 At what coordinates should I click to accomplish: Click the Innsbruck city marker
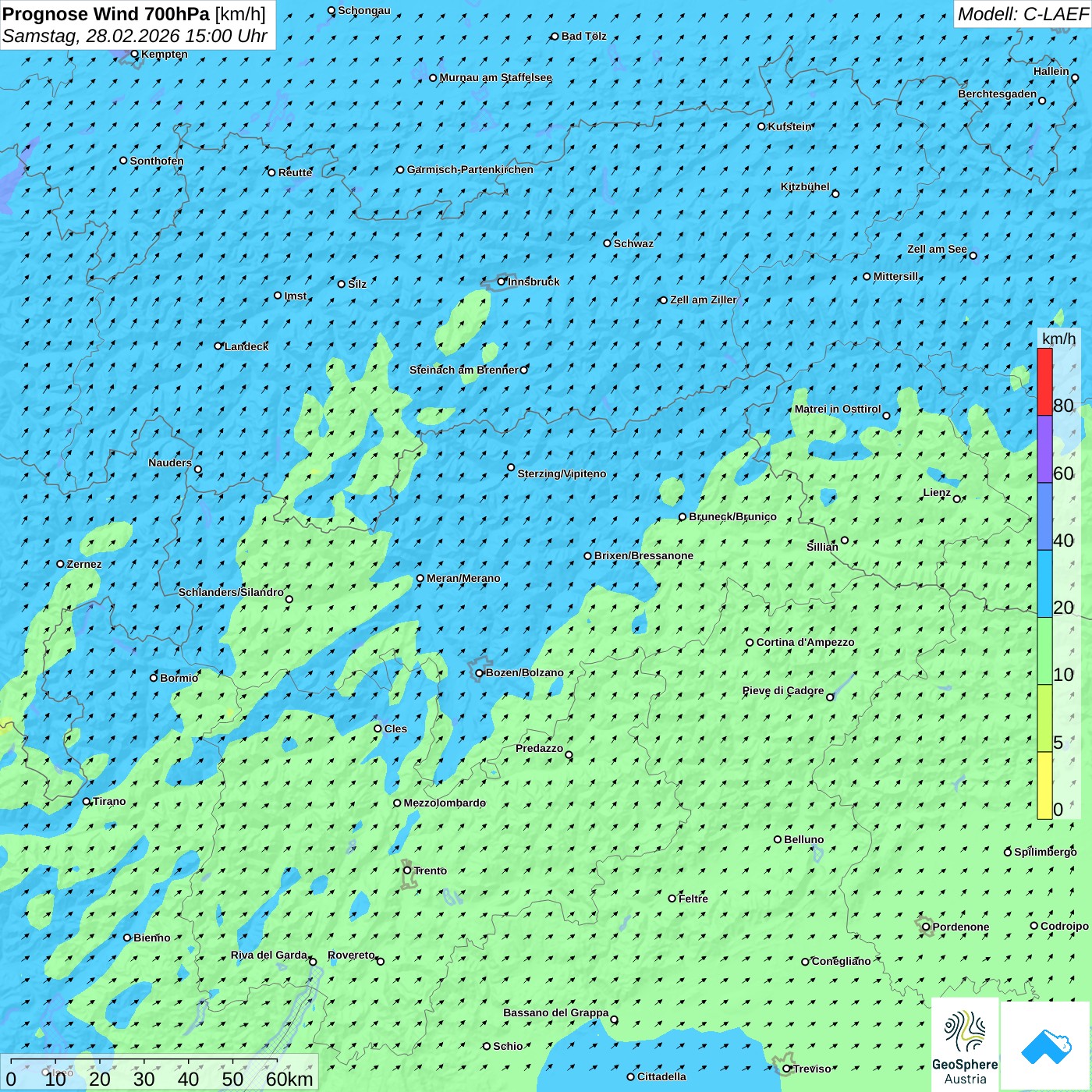click(x=502, y=282)
